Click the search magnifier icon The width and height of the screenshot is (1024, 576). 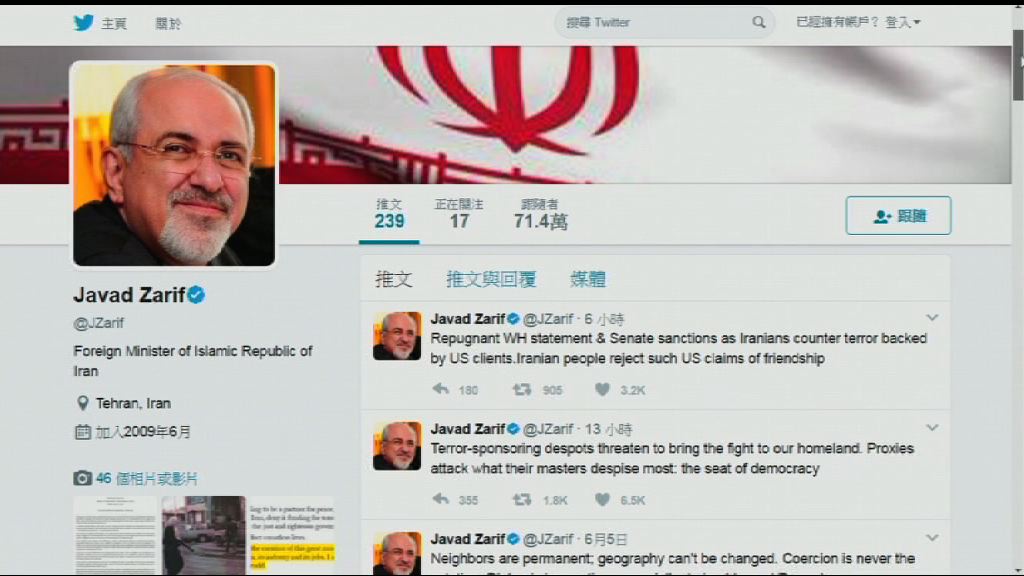coord(758,22)
